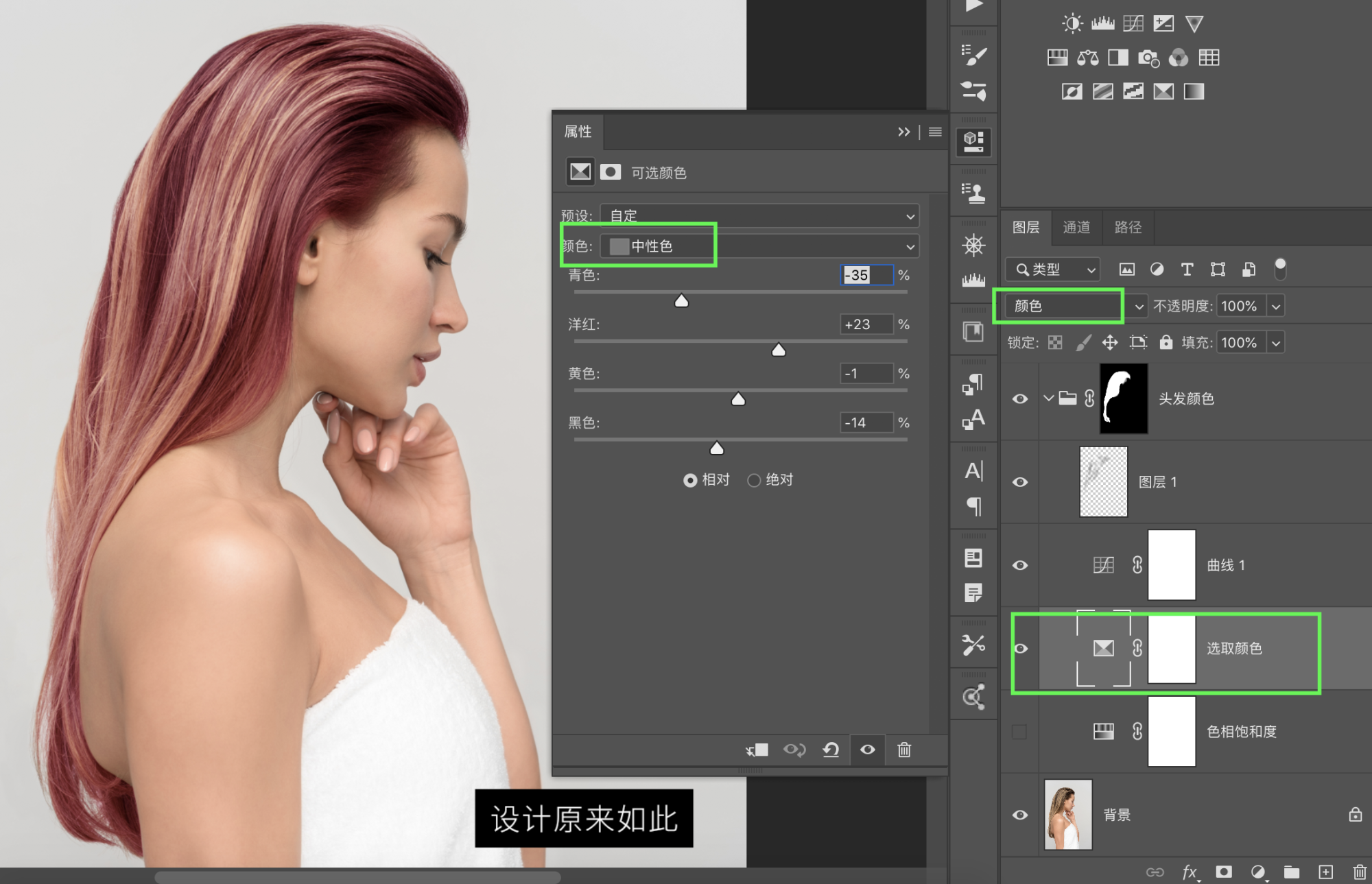Click the add layer mask icon in Layers panel
This screenshot has height=884, width=1372.
pos(1224,872)
